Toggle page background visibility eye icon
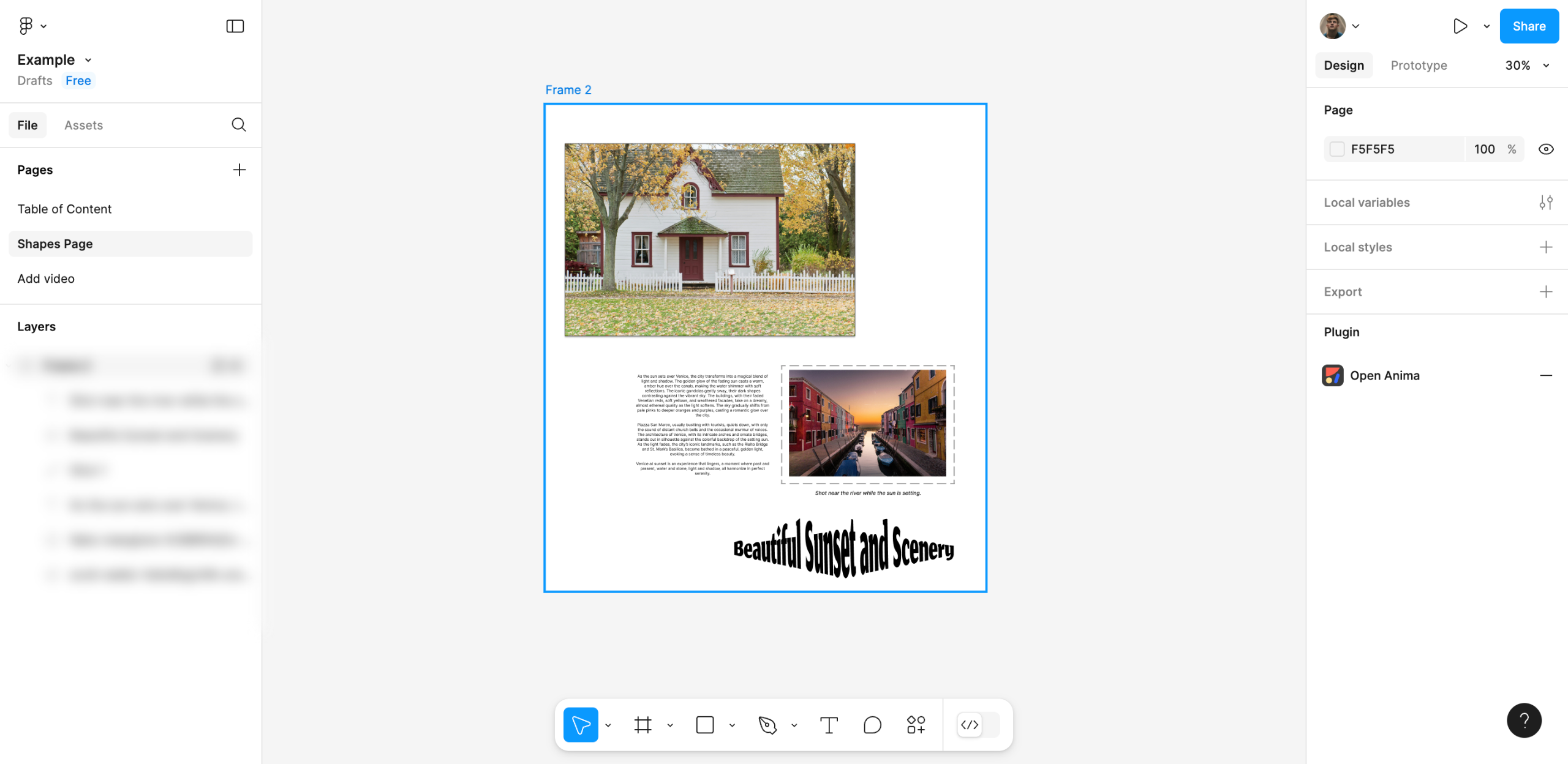This screenshot has width=1568, height=764. (1545, 149)
